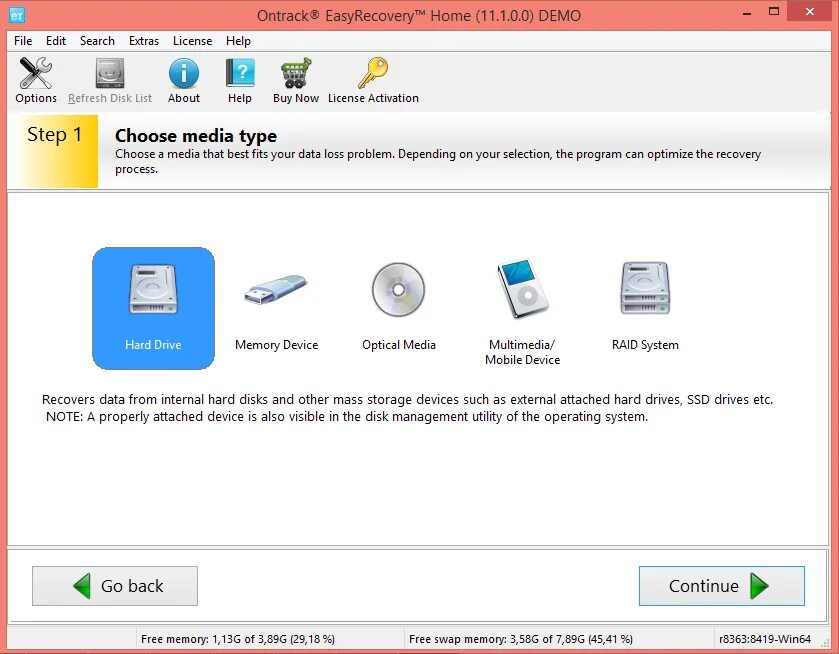Click the EasyRecovery app icon in title bar
Screen dimensions: 839x654
tap(17, 15)
